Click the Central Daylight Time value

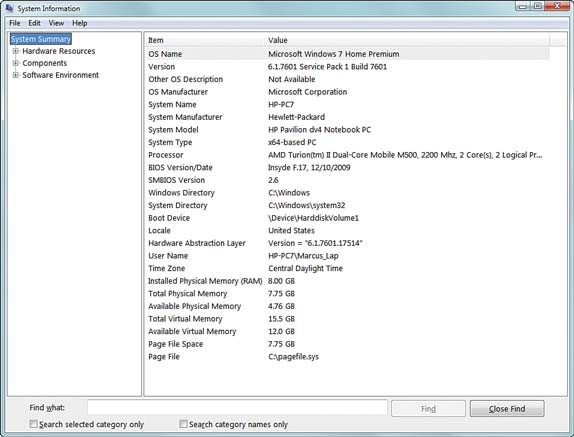[x=305, y=268]
